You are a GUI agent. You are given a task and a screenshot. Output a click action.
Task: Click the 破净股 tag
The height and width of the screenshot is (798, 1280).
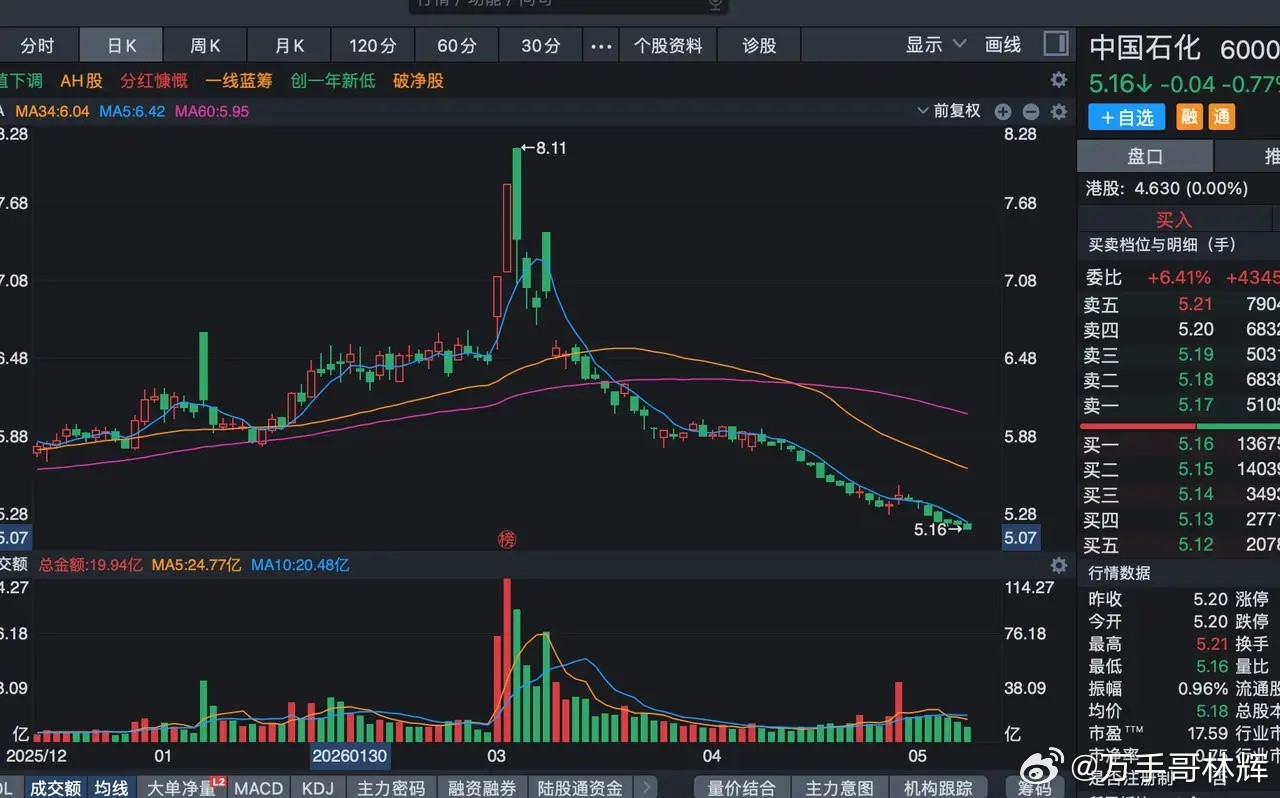(418, 81)
